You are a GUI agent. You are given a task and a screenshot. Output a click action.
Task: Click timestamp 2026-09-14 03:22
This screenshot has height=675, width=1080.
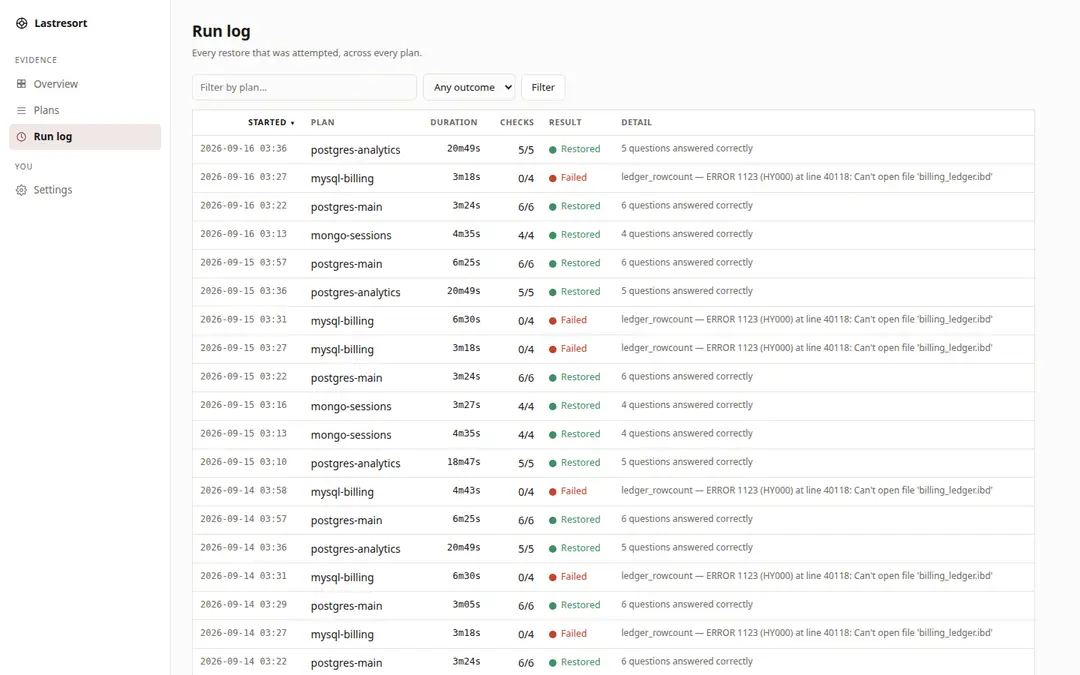tap(243, 661)
